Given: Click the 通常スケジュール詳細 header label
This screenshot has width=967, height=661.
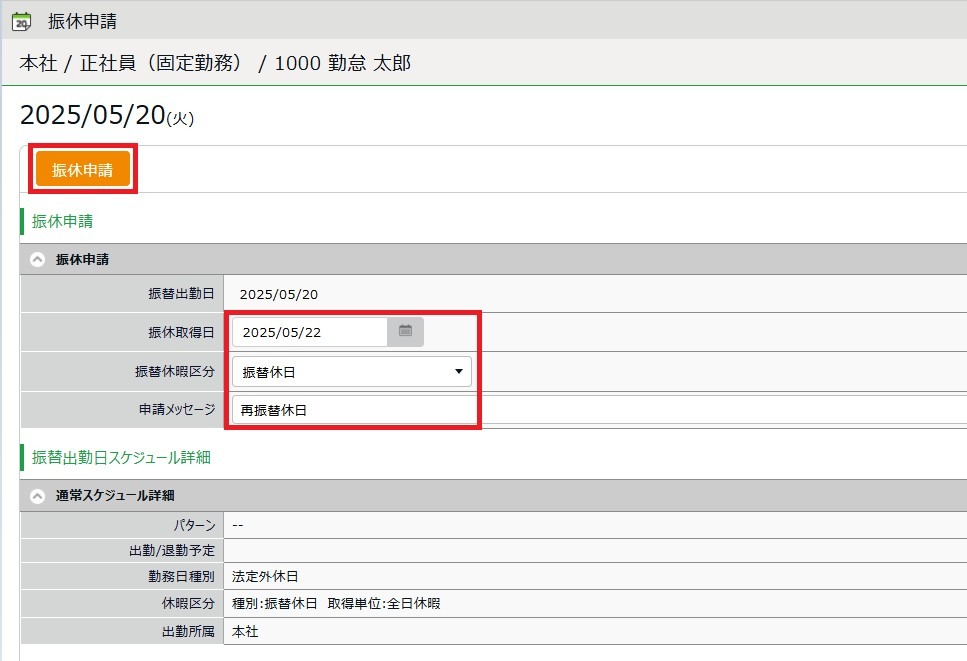Looking at the screenshot, I should click(117, 495).
